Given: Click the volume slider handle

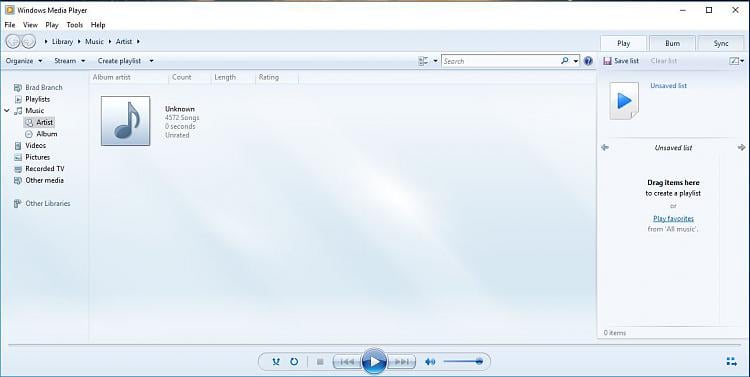Looking at the screenshot, I should [479, 362].
